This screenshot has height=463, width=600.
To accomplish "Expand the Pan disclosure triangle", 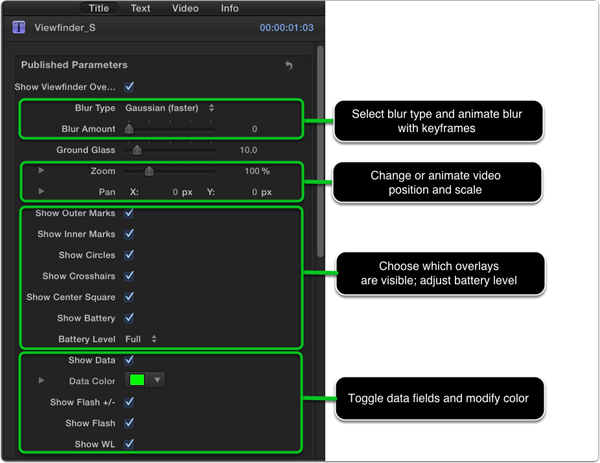I will point(41,191).
